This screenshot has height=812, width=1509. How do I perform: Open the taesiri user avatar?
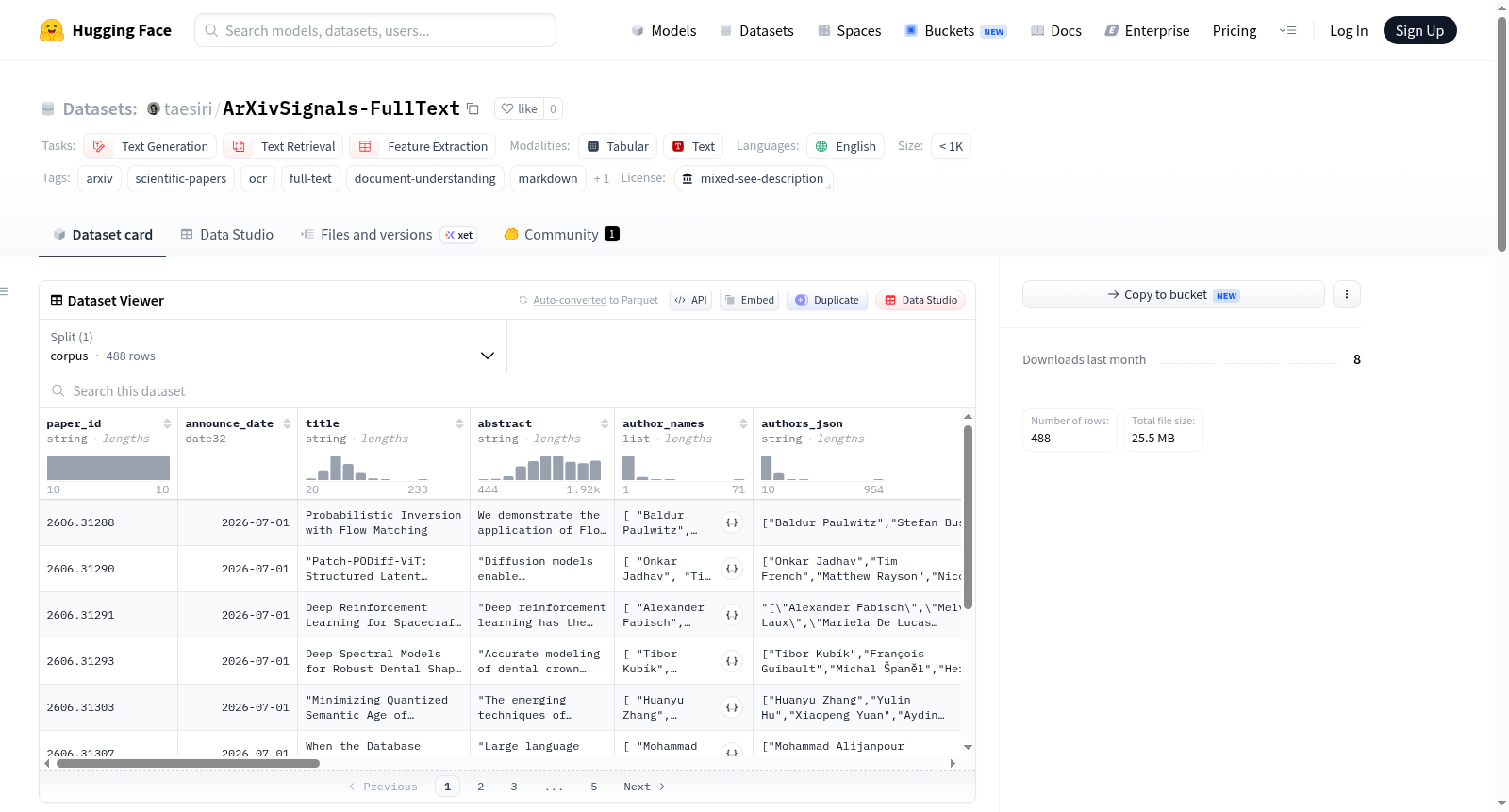click(154, 108)
